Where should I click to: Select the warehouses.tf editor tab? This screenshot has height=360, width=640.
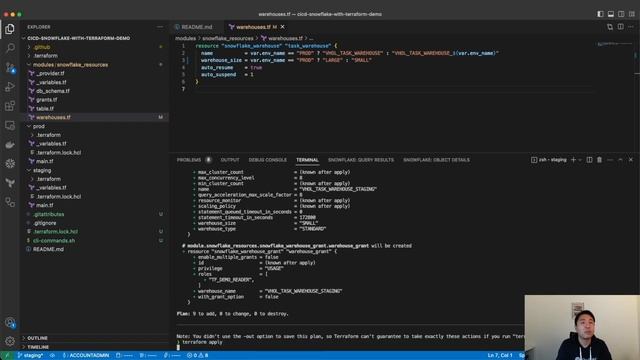point(253,27)
